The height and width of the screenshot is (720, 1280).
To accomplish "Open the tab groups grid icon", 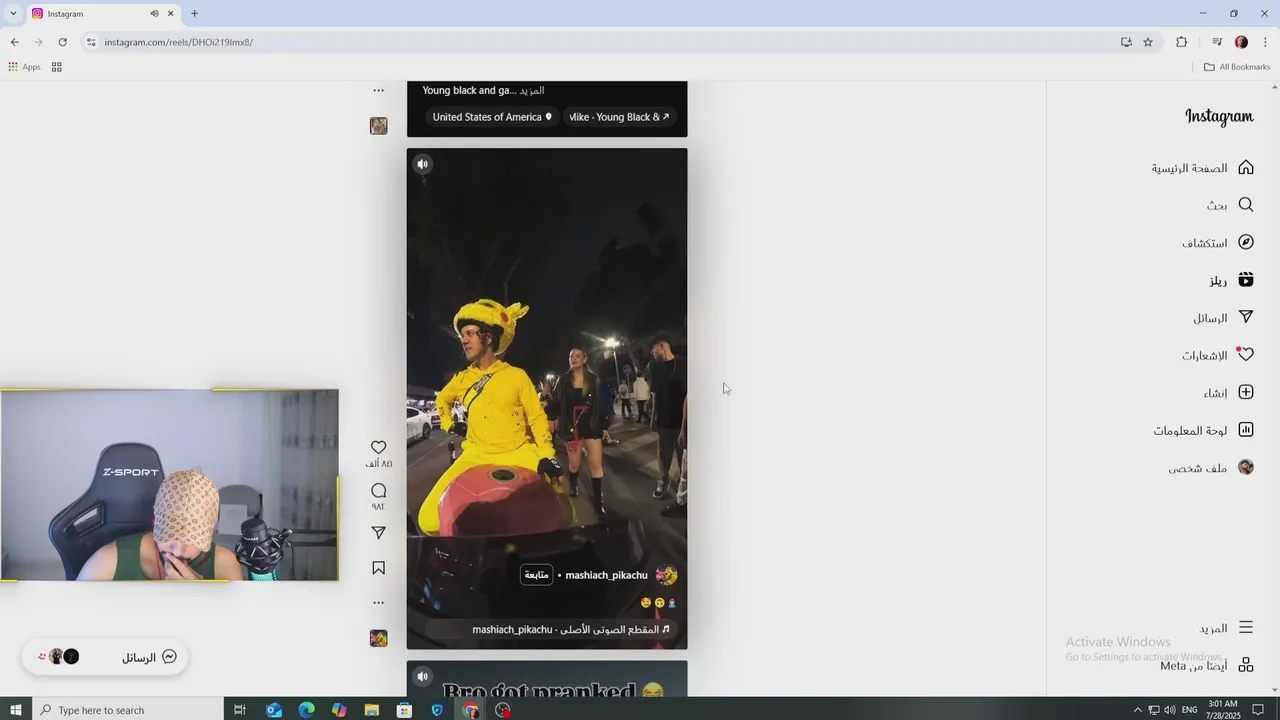I will pos(57,67).
